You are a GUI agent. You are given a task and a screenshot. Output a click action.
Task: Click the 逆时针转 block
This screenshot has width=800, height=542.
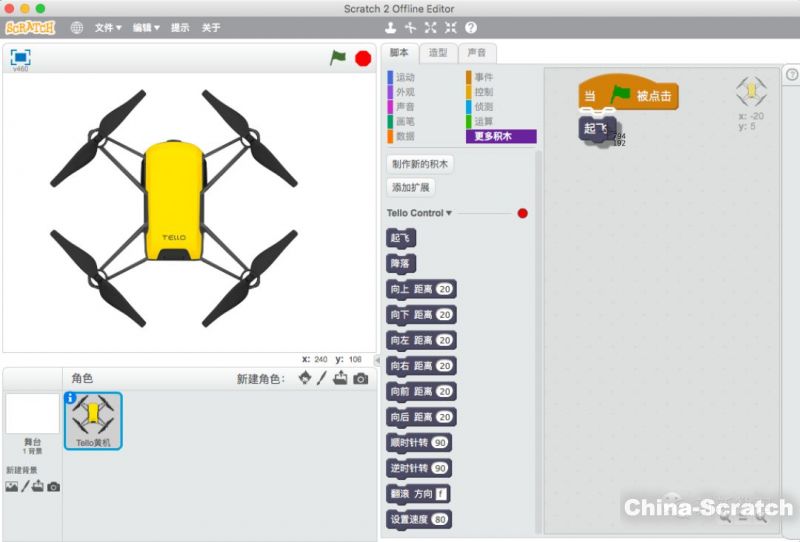[418, 469]
